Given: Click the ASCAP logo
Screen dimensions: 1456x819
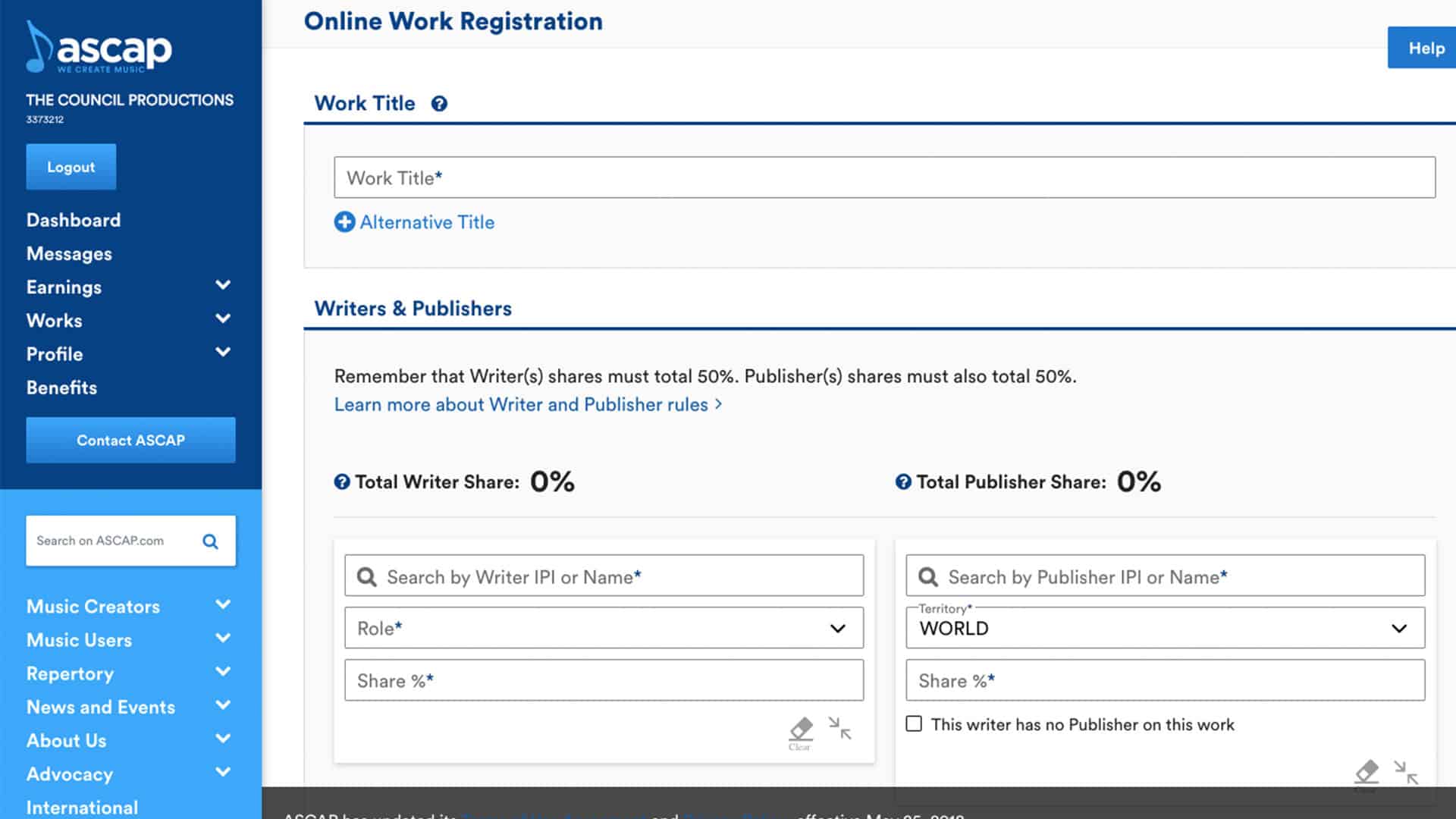Looking at the screenshot, I should [99, 48].
